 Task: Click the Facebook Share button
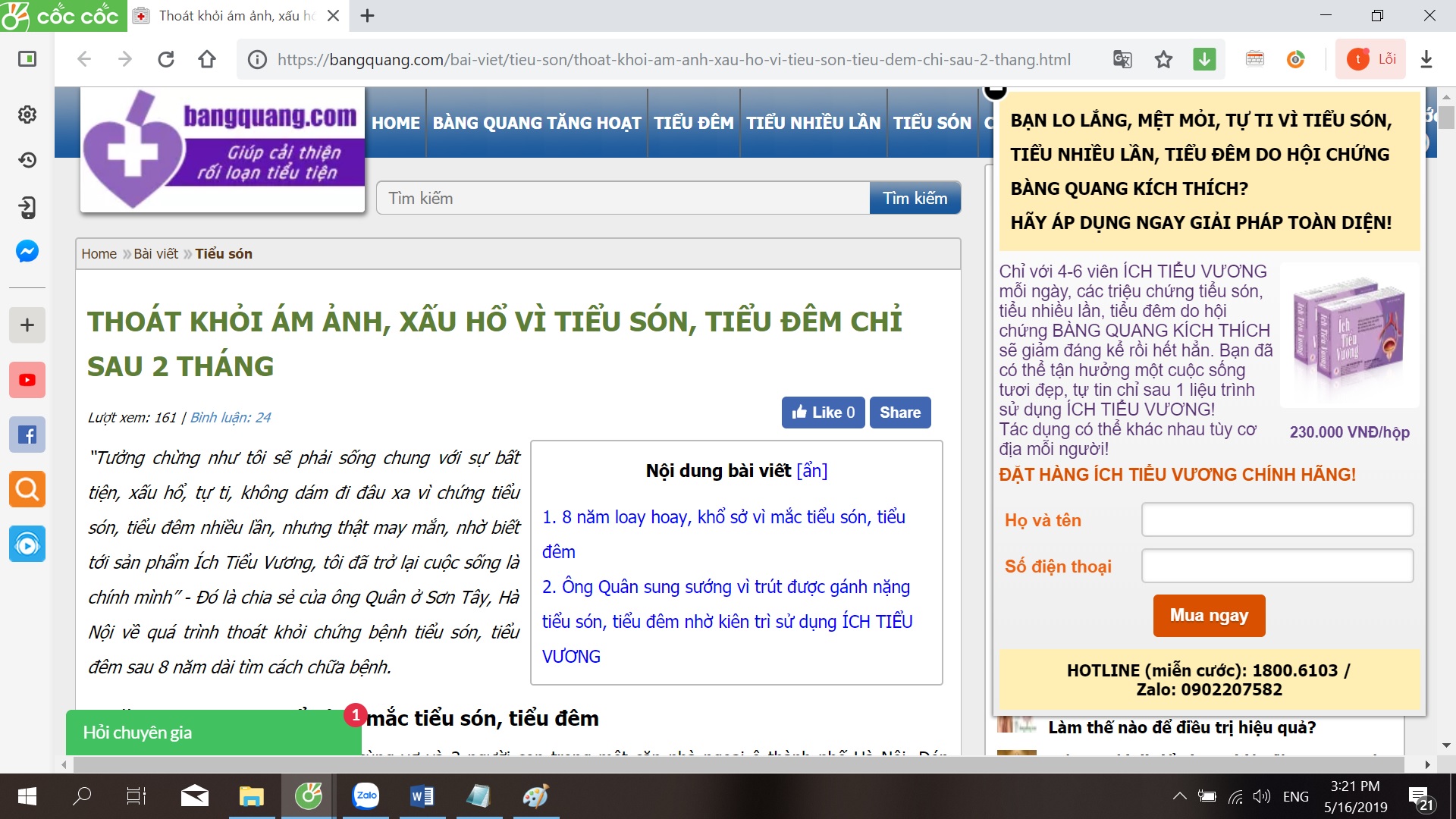pos(899,413)
